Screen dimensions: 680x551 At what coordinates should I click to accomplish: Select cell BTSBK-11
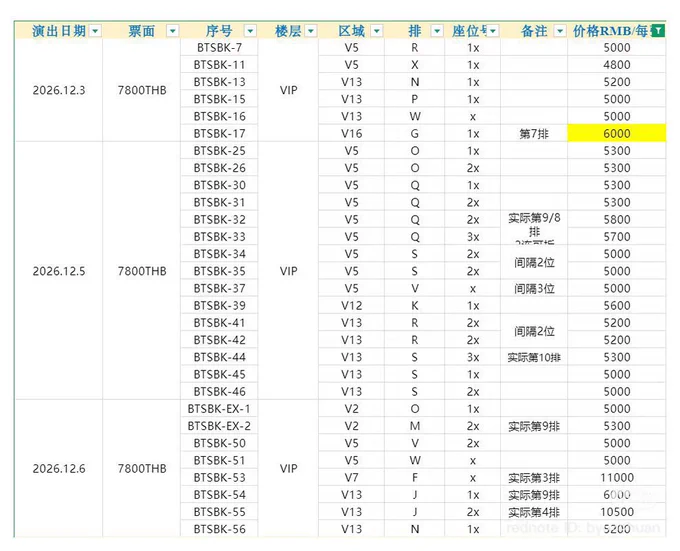(x=219, y=65)
